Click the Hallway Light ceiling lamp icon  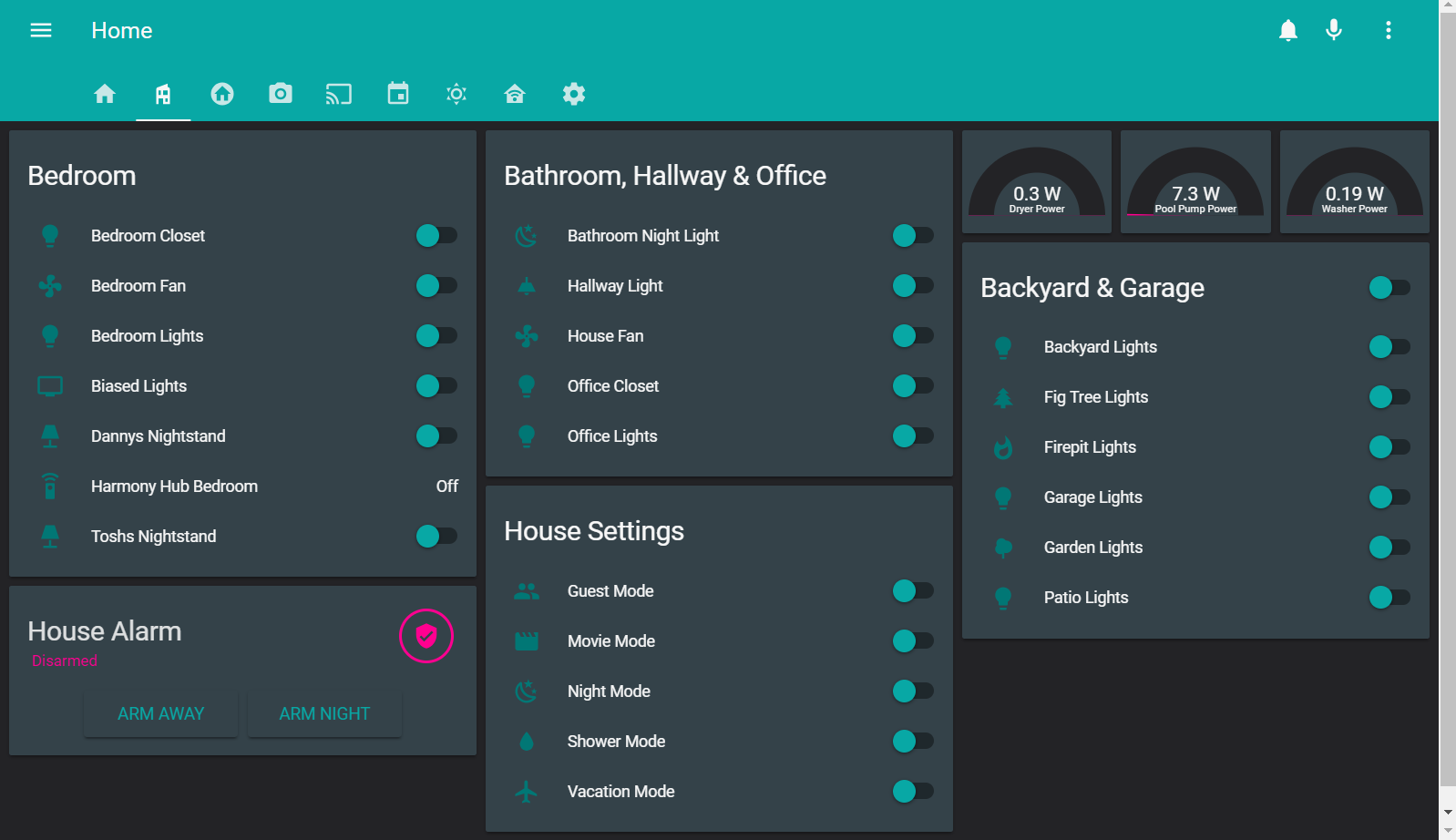527,285
